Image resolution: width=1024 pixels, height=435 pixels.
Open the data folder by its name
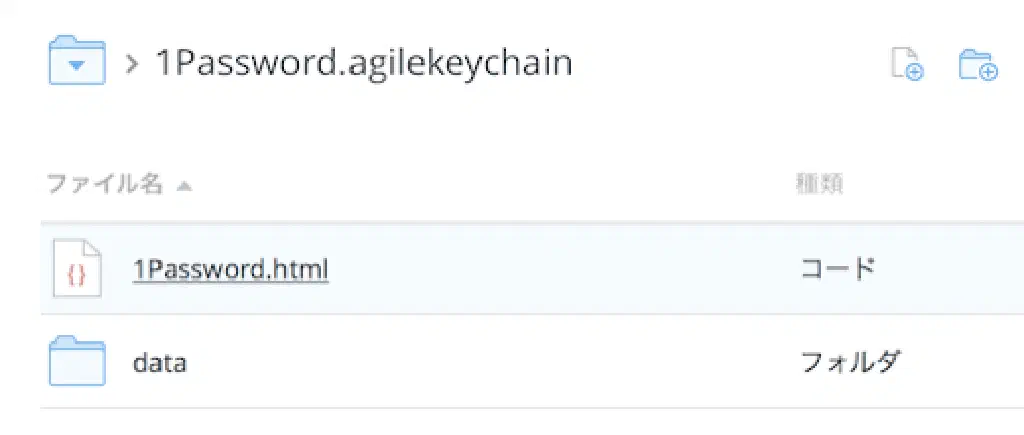pos(159,362)
